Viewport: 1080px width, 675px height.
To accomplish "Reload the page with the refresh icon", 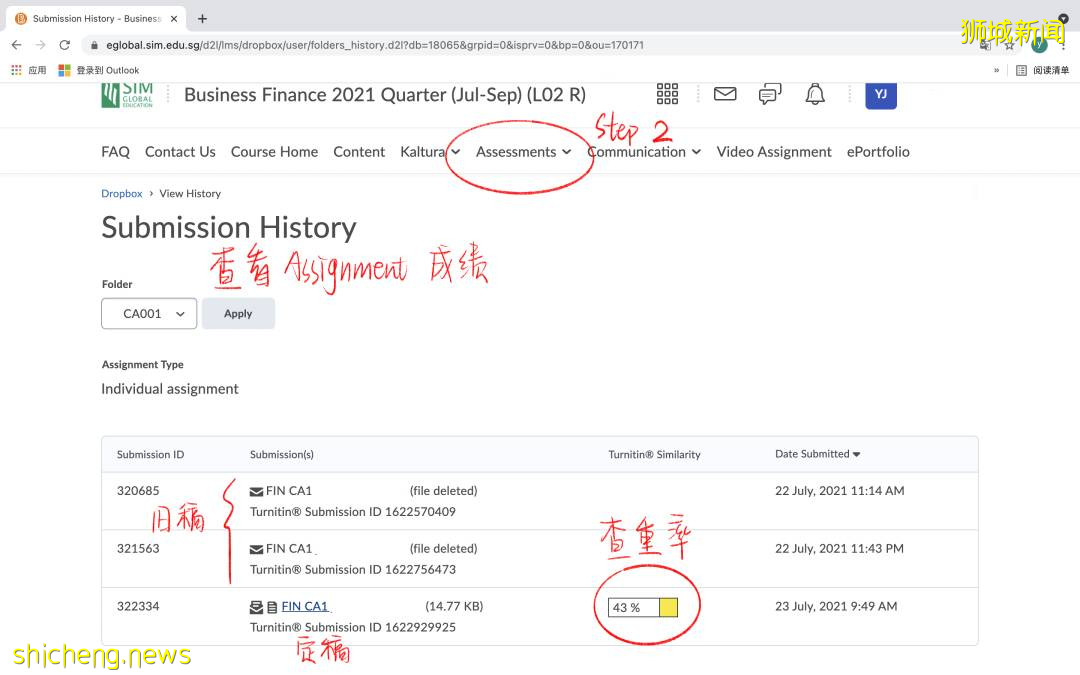I will pos(64,44).
